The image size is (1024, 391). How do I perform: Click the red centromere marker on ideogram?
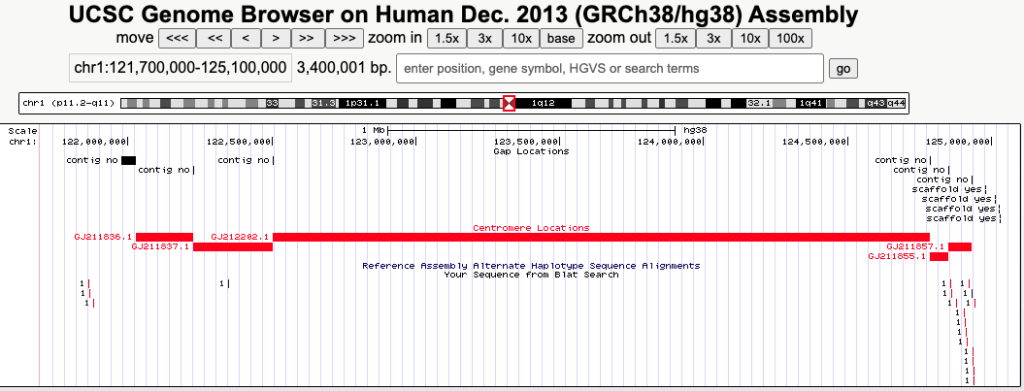tap(509, 103)
